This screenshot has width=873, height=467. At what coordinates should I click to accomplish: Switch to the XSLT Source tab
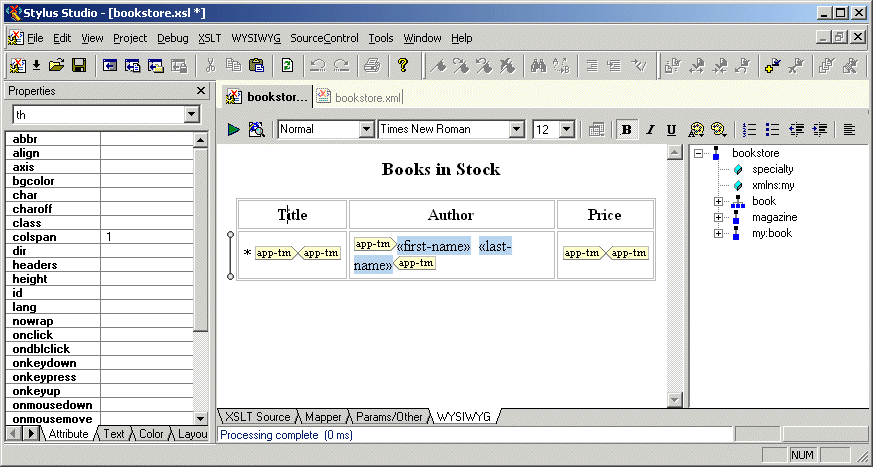(258, 416)
